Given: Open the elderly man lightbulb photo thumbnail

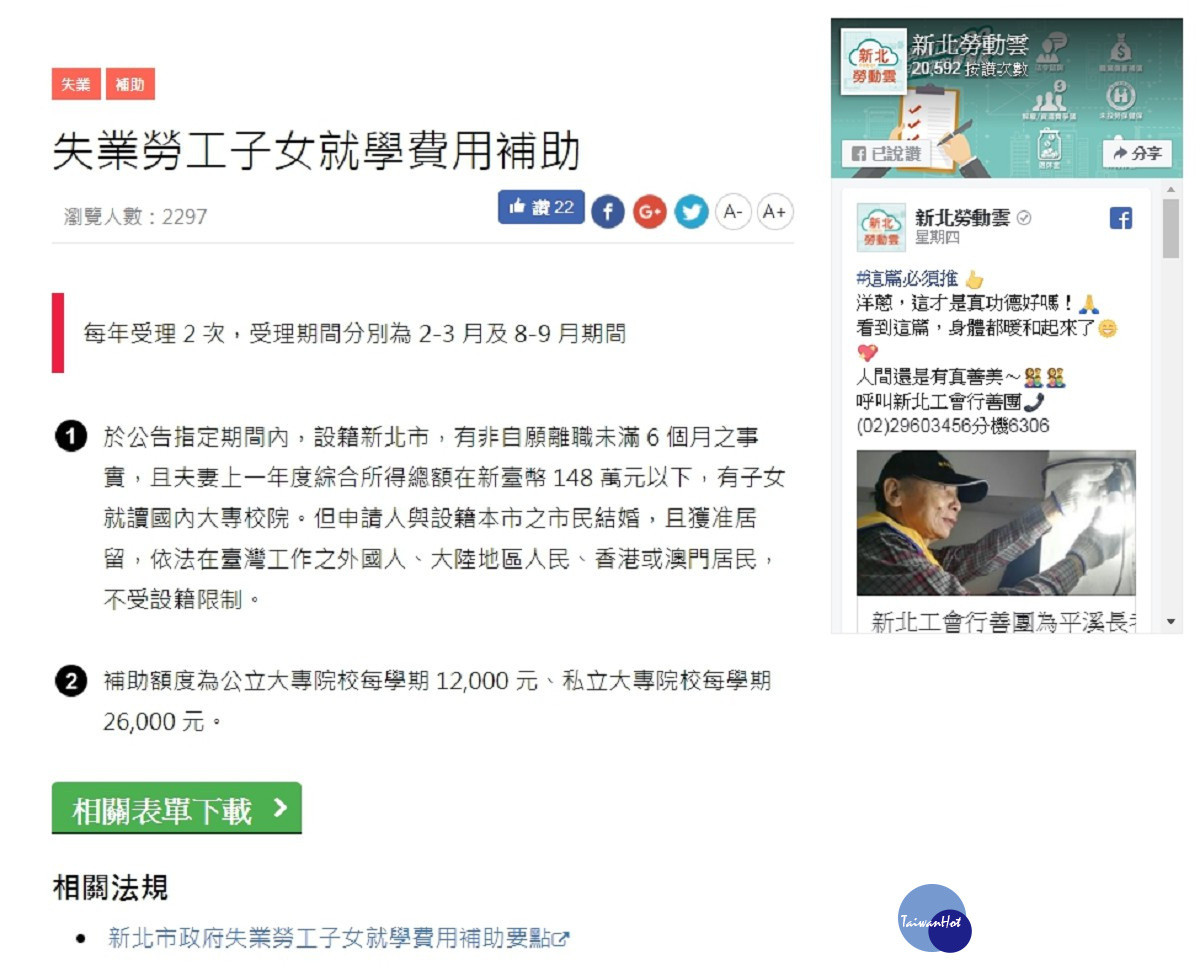Looking at the screenshot, I should point(996,523).
